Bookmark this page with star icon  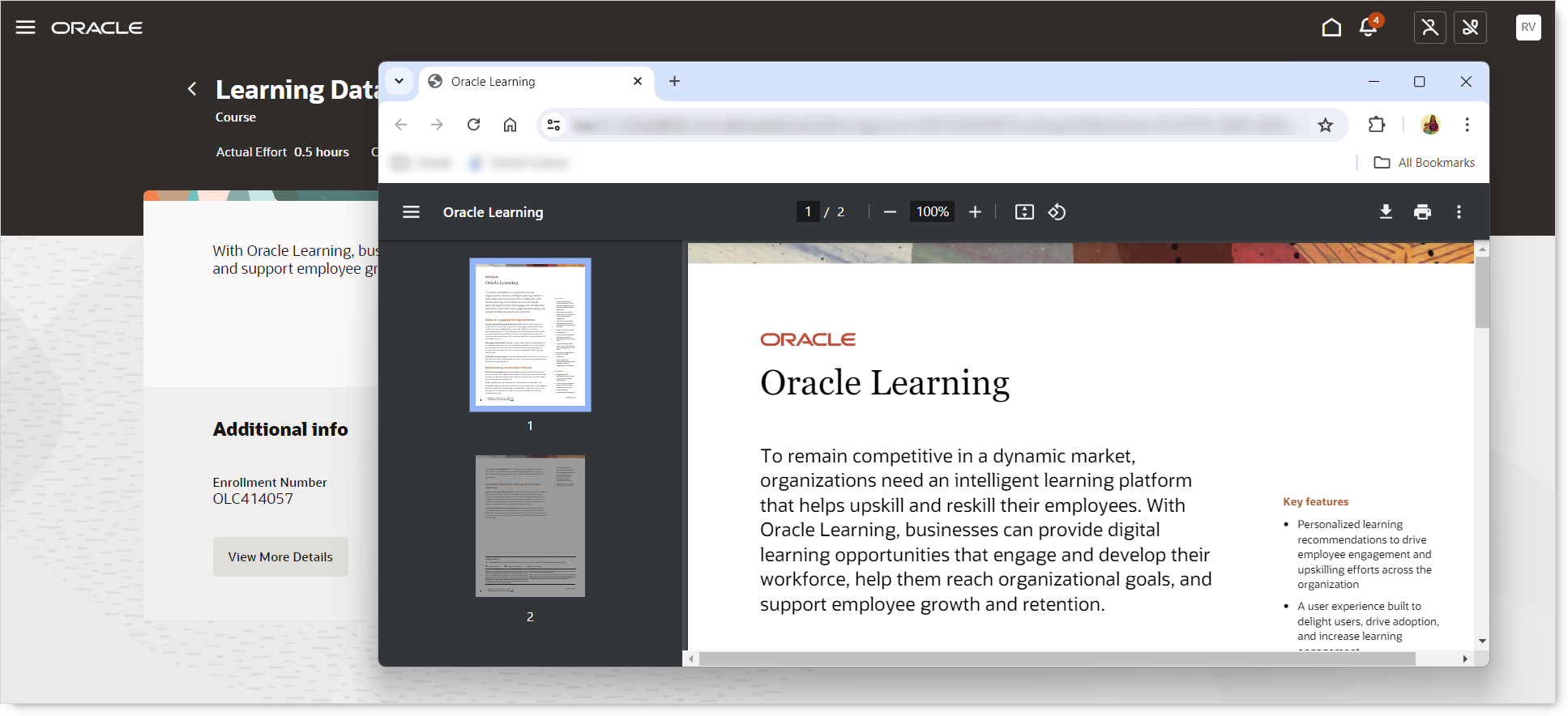(1325, 125)
